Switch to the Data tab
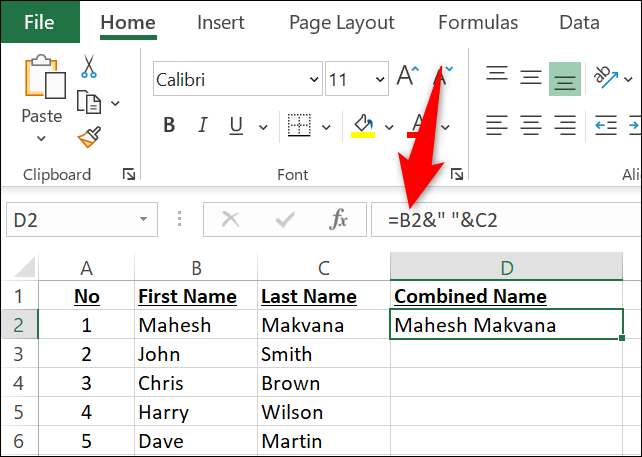Image resolution: width=642 pixels, height=457 pixels. (x=579, y=23)
